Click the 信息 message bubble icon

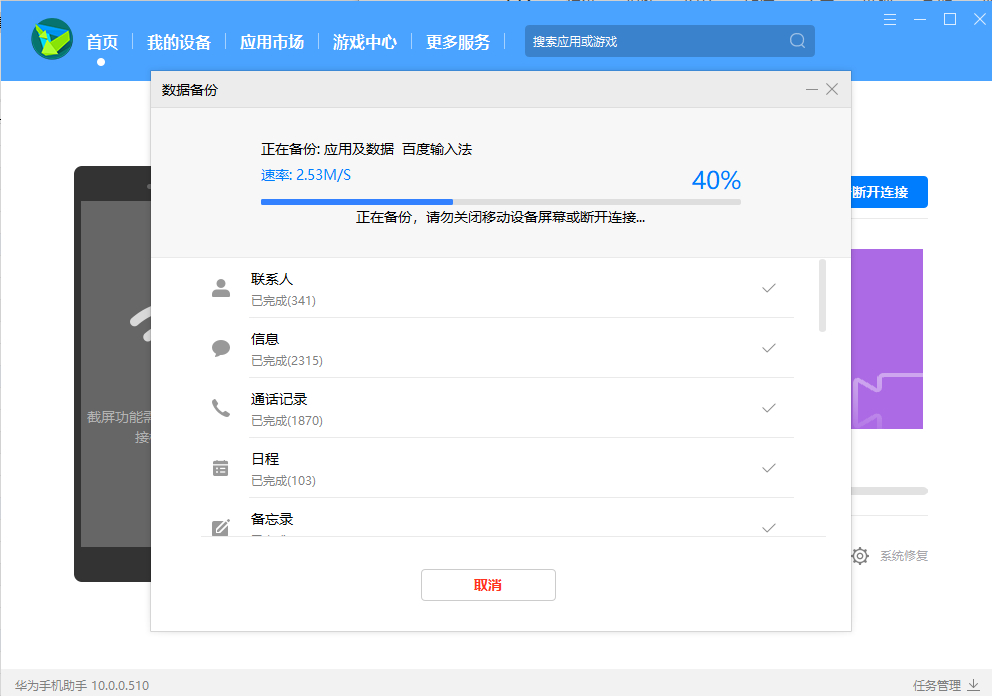221,348
